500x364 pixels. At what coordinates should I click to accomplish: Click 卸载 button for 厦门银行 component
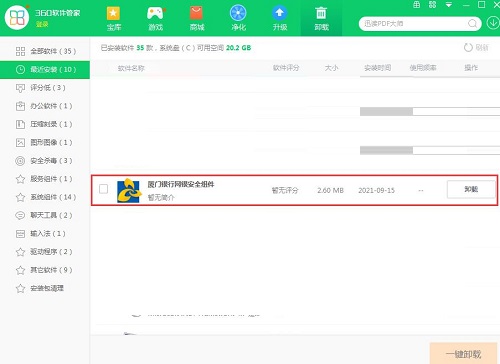(x=471, y=189)
